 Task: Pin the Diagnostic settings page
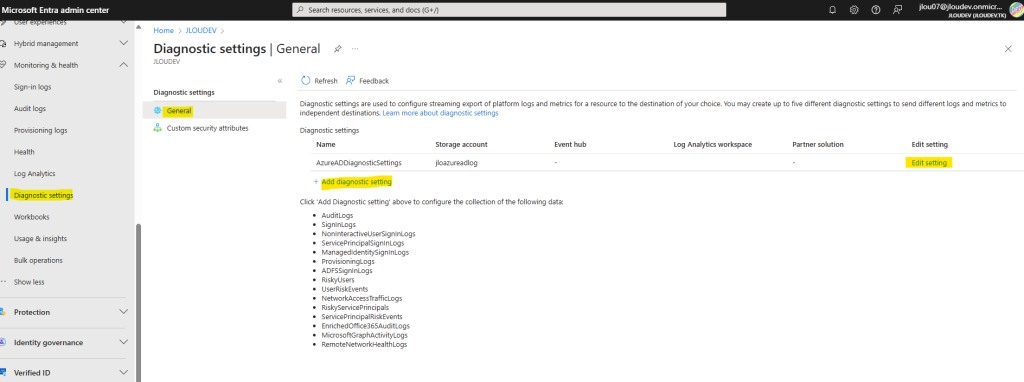click(x=338, y=49)
